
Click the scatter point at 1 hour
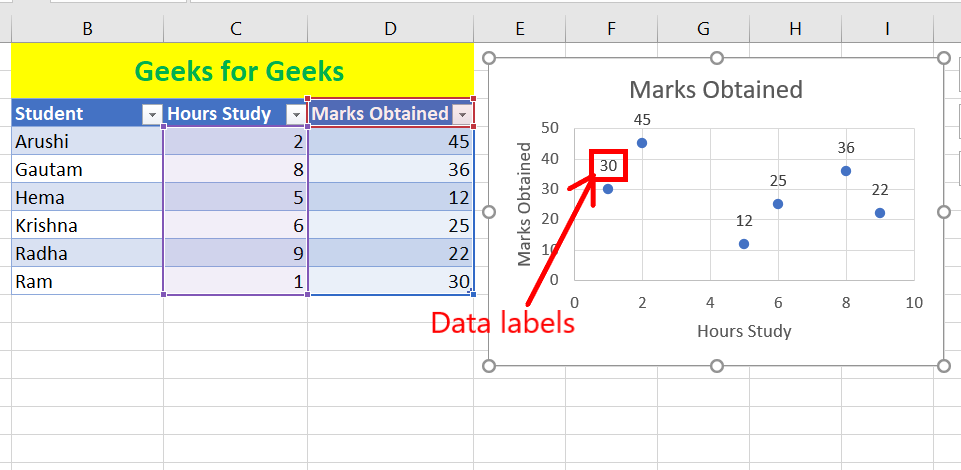click(608, 189)
